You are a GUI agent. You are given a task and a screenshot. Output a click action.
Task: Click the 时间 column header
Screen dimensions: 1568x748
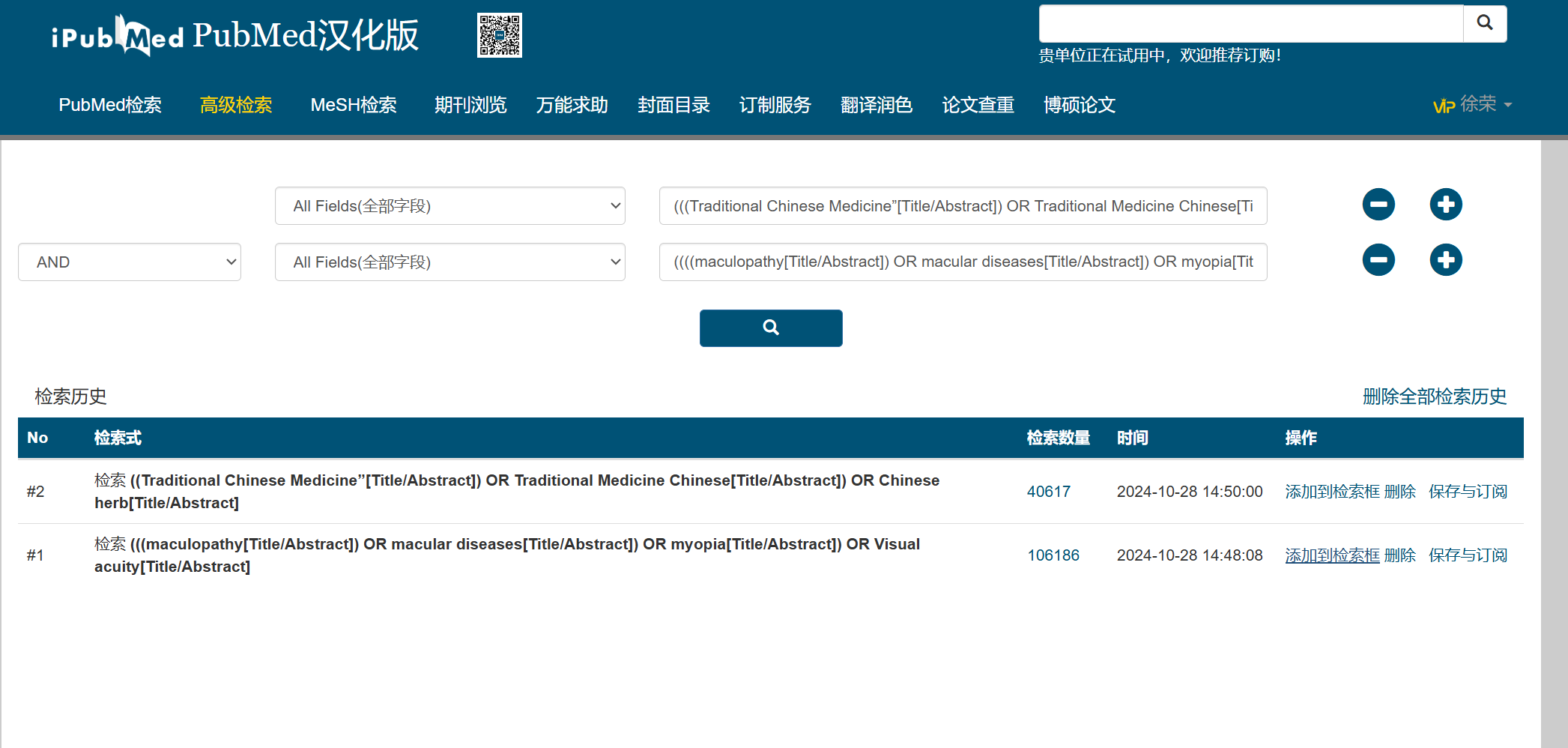(x=1132, y=438)
